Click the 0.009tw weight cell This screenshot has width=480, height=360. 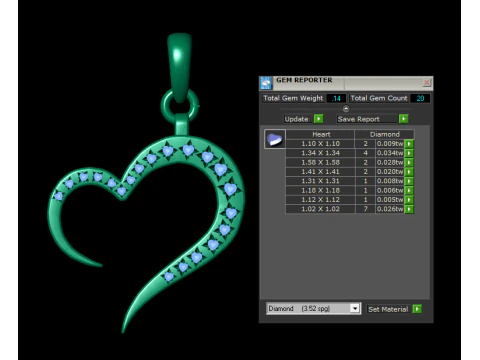[390, 144]
